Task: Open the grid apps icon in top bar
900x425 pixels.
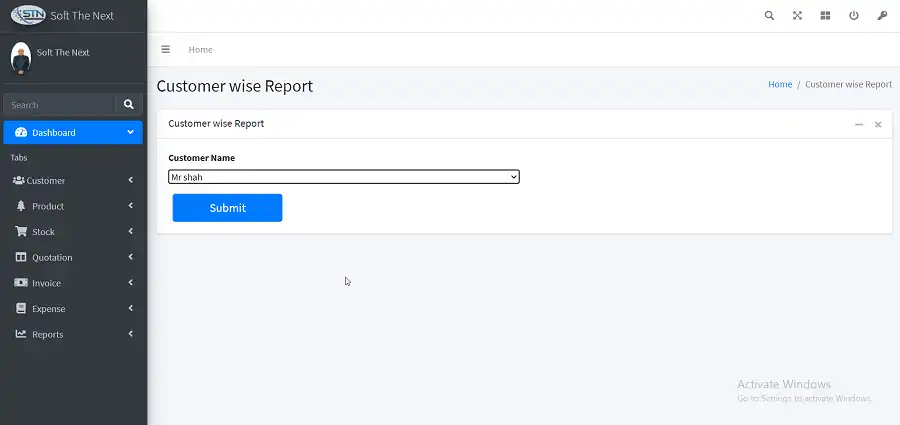Action: pos(825,16)
